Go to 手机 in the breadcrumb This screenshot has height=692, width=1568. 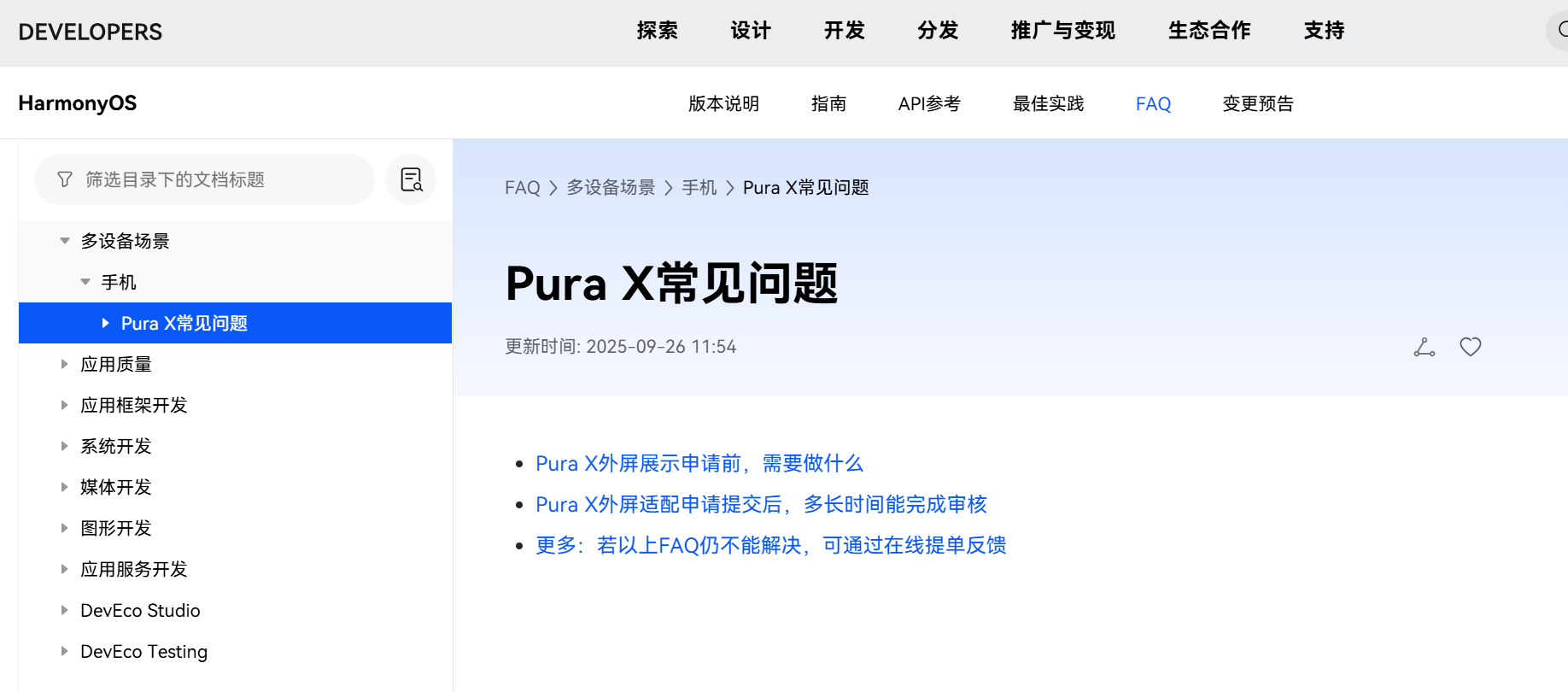click(699, 187)
